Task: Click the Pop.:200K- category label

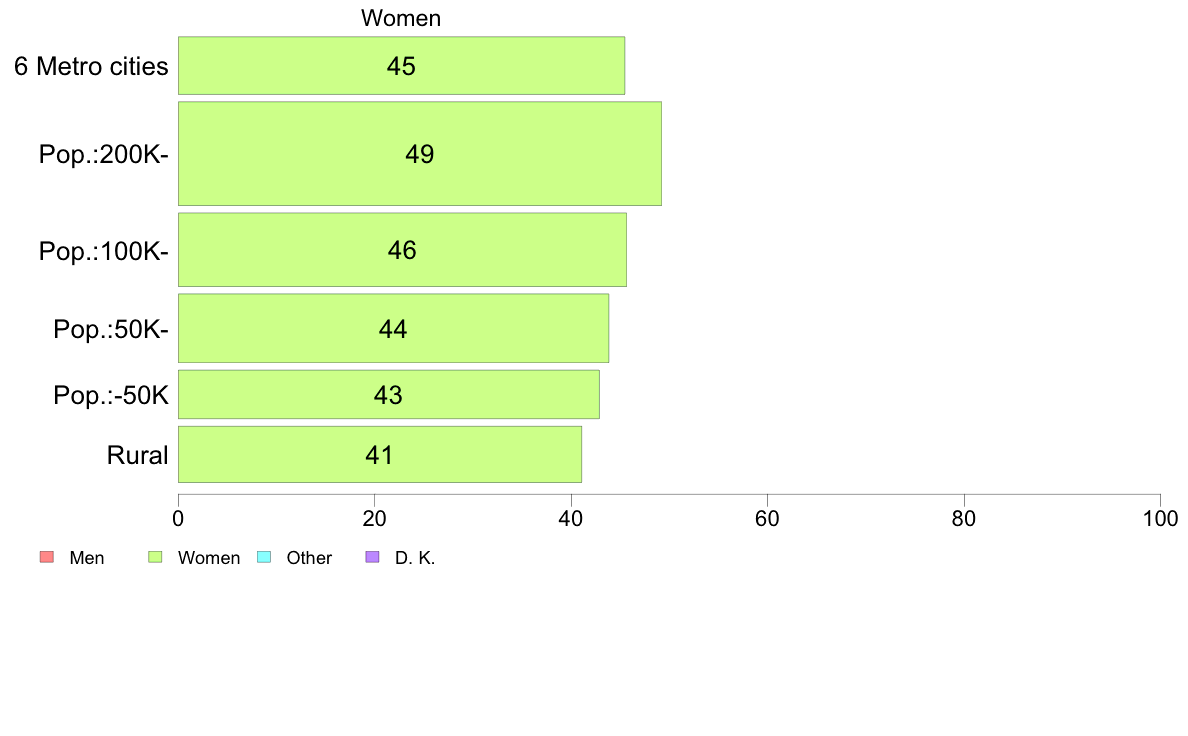Action: pos(104,154)
